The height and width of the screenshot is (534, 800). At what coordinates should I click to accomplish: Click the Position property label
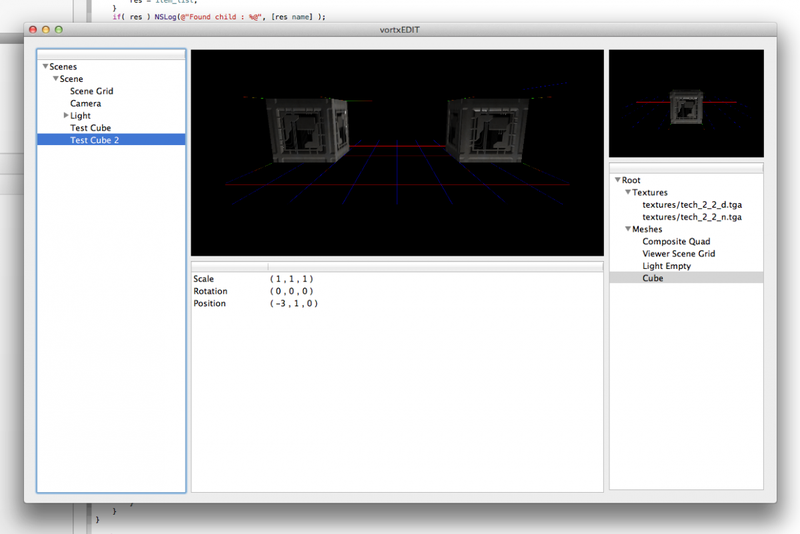click(x=209, y=303)
